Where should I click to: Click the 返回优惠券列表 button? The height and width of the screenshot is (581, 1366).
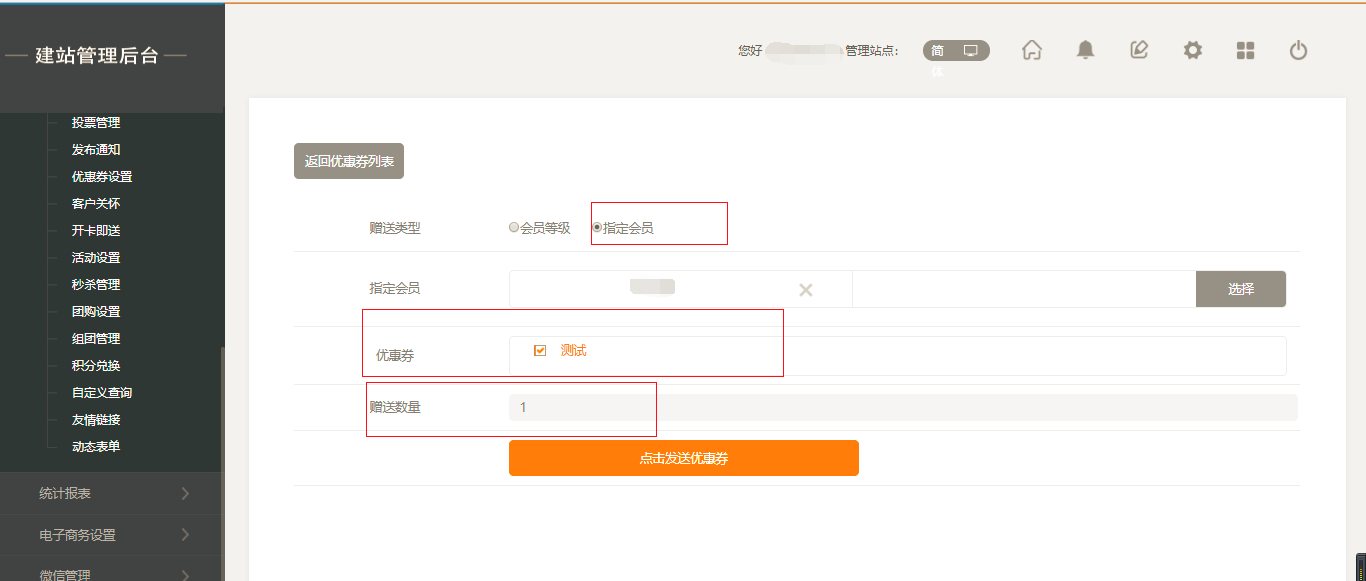[349, 161]
